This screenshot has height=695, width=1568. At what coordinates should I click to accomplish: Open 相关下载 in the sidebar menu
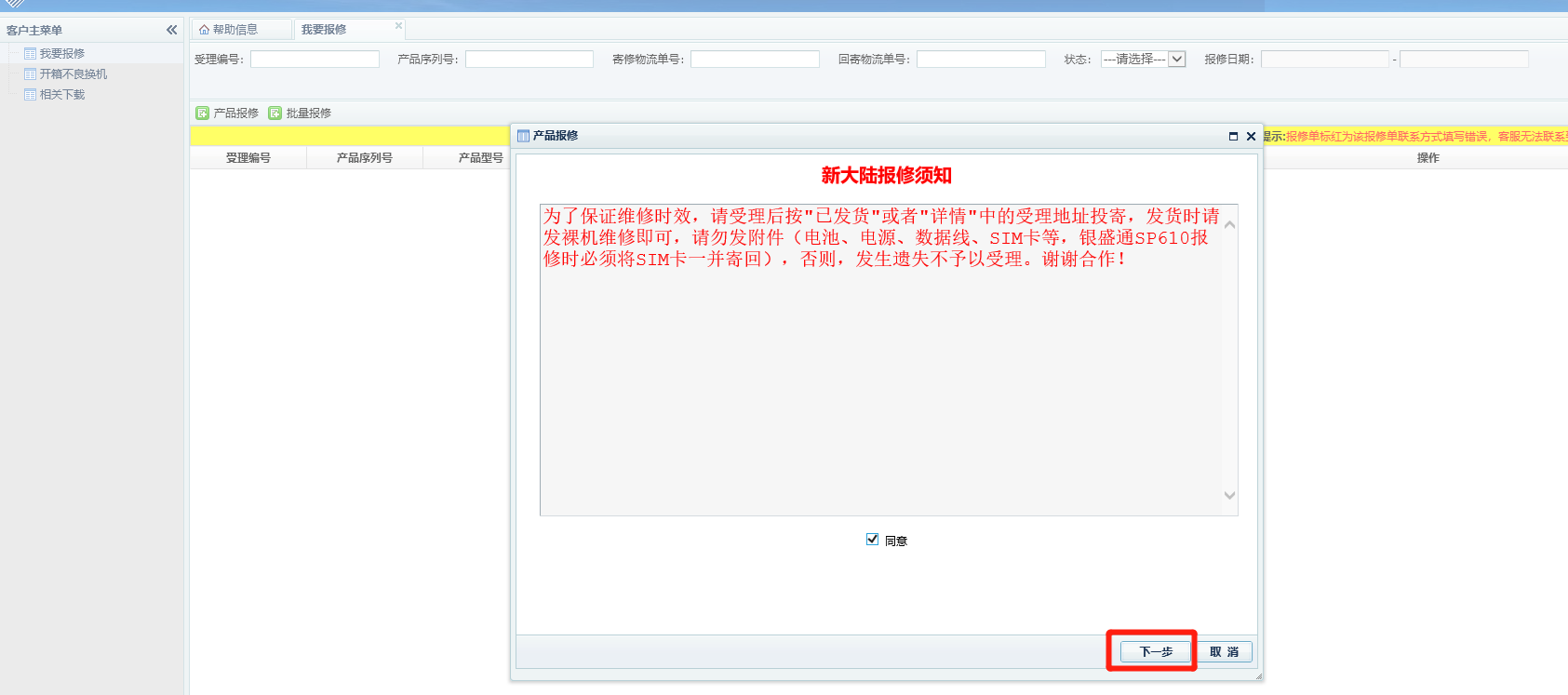[61, 95]
